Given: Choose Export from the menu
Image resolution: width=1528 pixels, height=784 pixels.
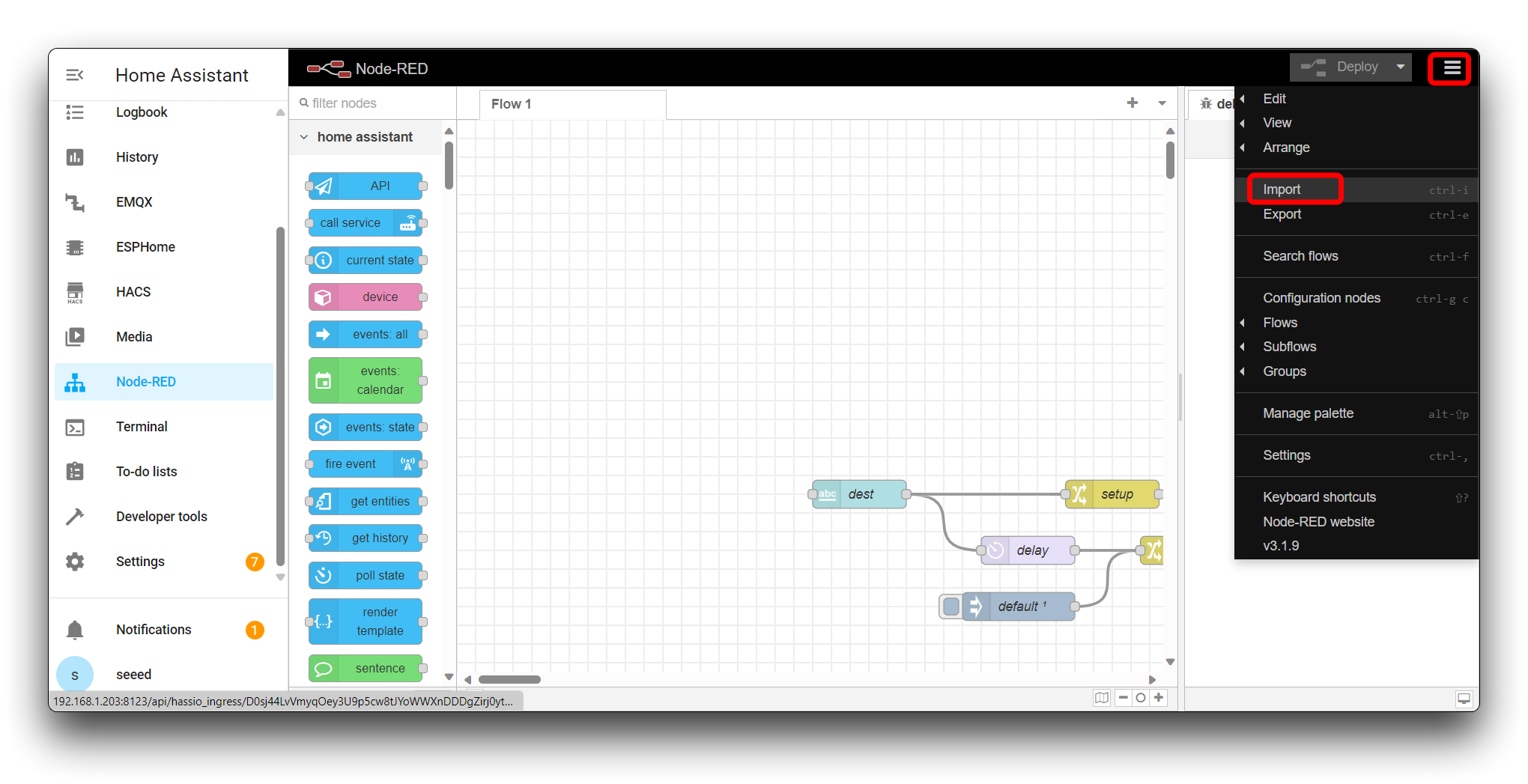Looking at the screenshot, I should tap(1356, 214).
